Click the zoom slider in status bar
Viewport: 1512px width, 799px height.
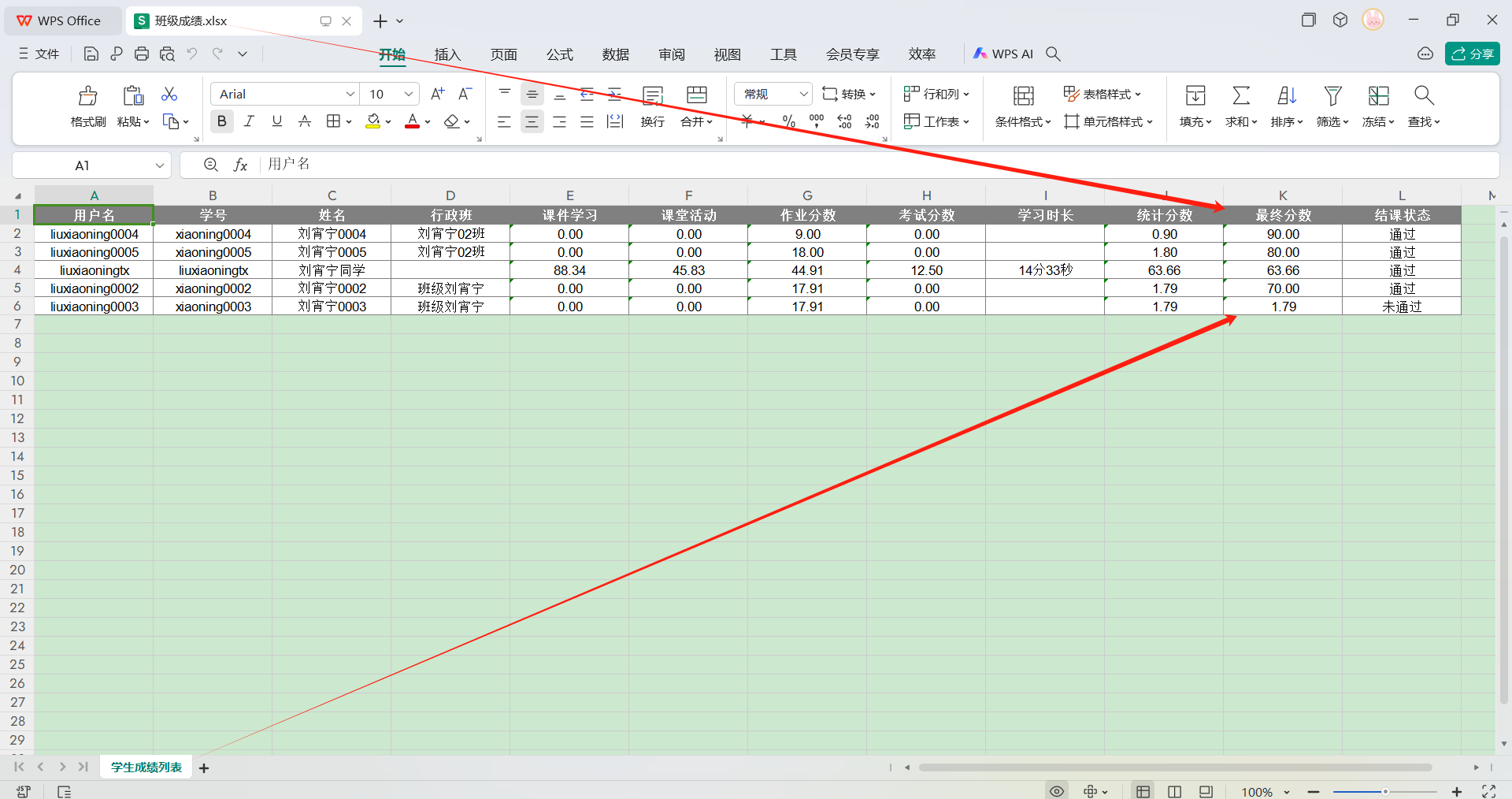(x=1384, y=791)
